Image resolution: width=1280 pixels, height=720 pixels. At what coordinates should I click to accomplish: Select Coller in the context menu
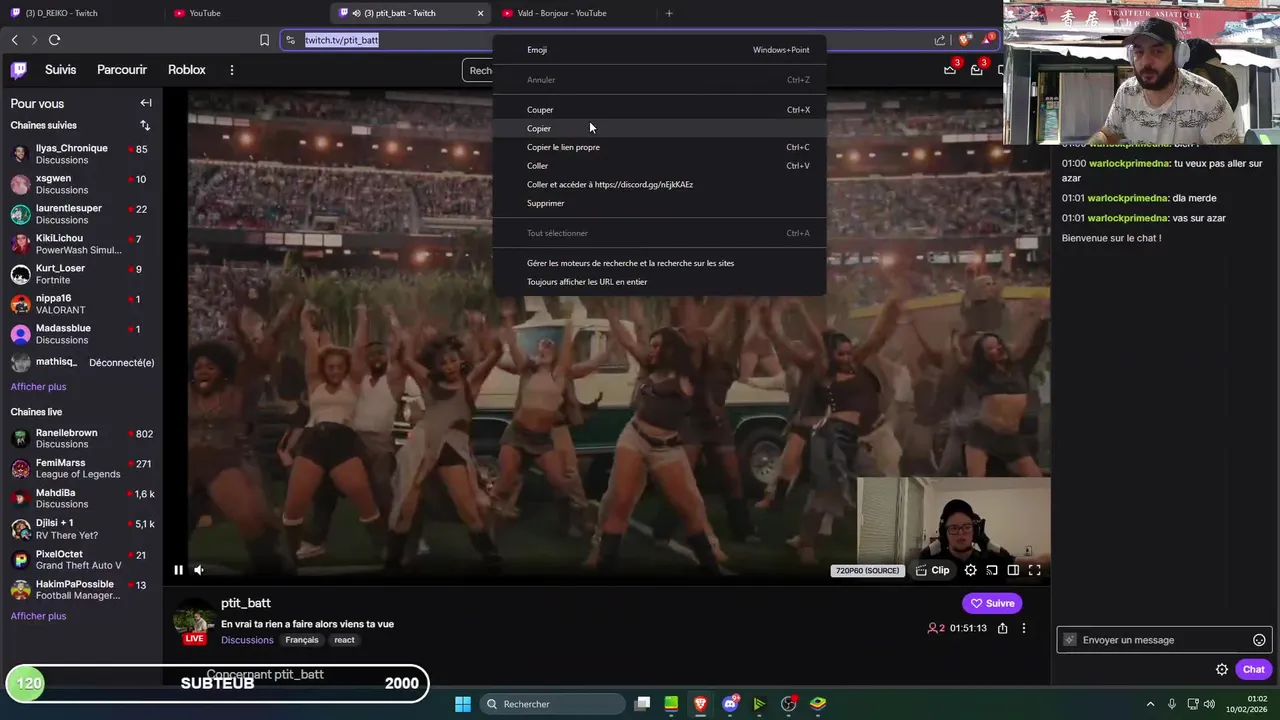click(660, 166)
